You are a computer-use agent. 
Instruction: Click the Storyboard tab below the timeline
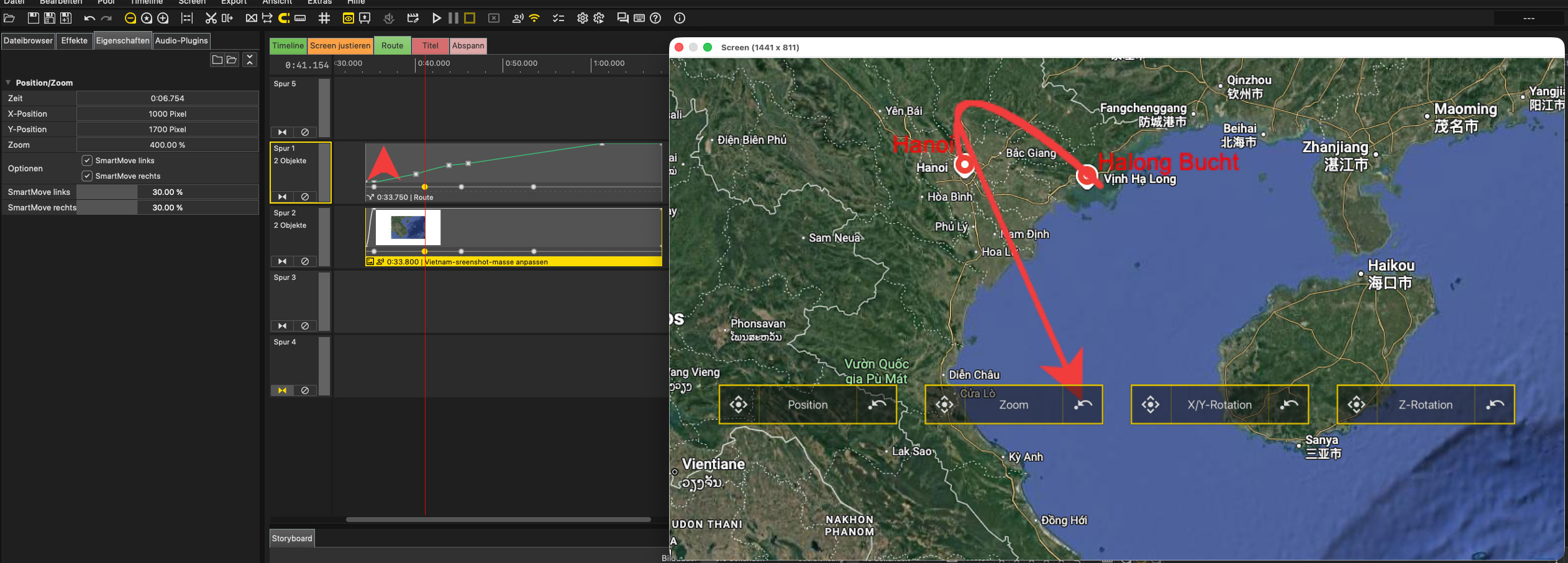pos(292,538)
